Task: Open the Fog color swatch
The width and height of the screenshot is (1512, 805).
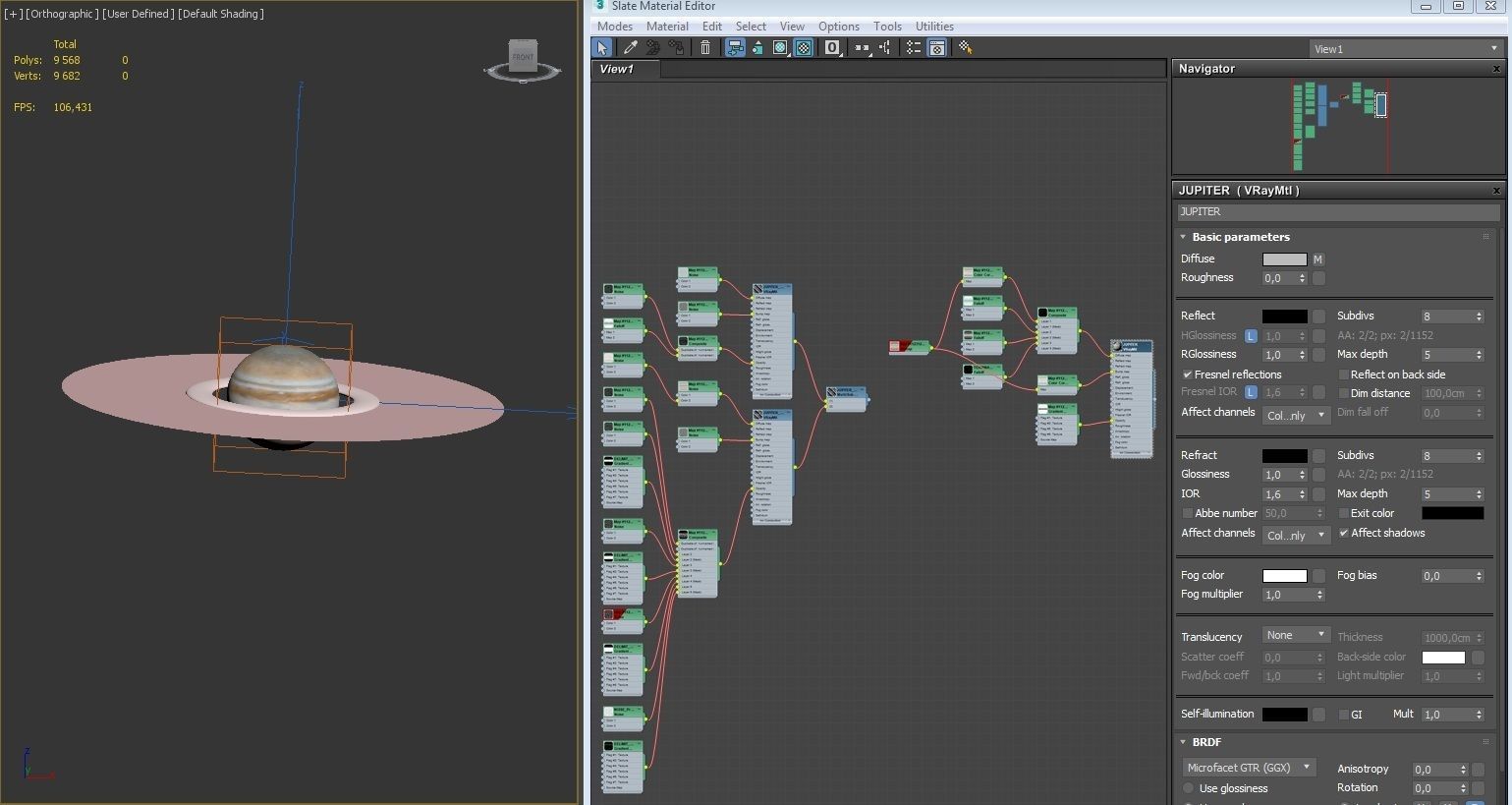Action: (x=1284, y=576)
